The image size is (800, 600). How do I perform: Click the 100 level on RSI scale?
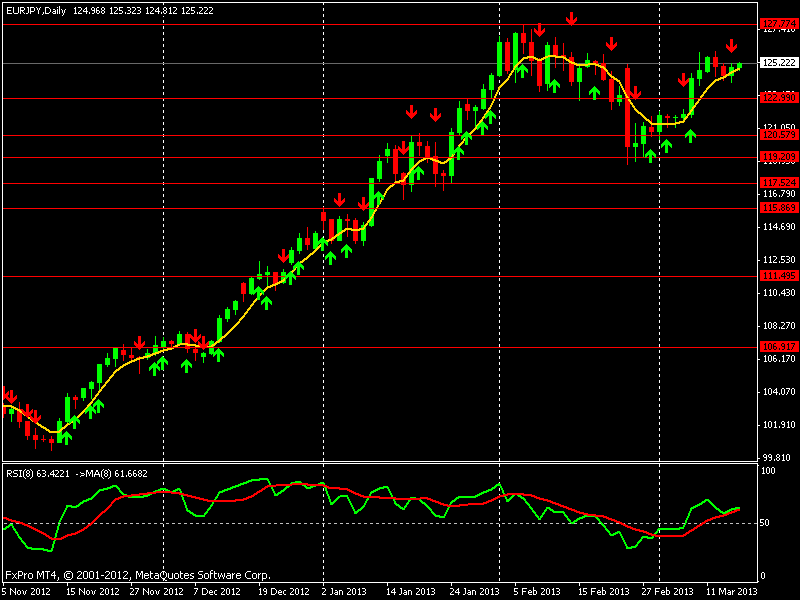click(768, 470)
